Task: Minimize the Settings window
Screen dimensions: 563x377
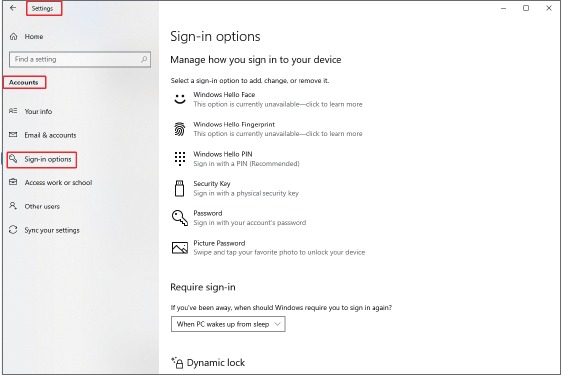Action: [503, 8]
